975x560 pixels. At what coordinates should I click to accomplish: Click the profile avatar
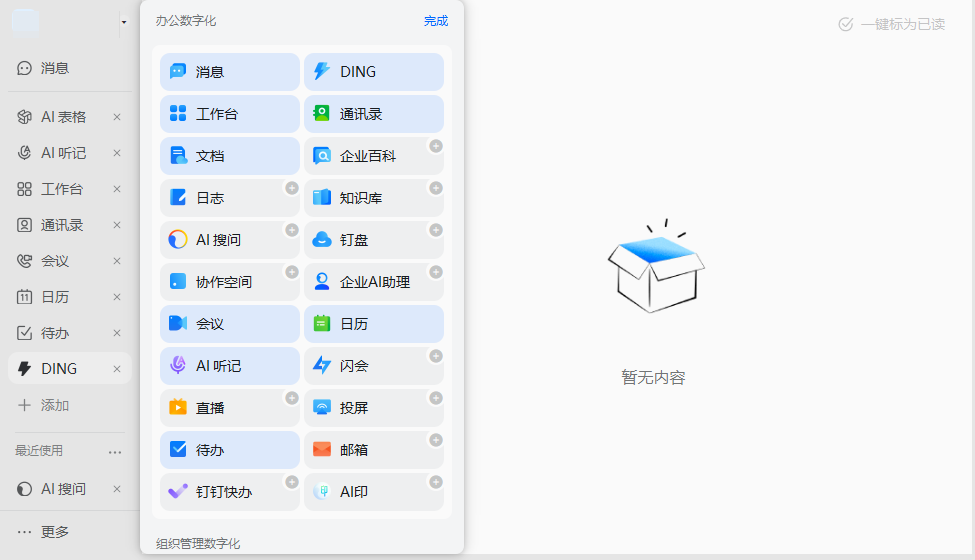(x=25, y=22)
